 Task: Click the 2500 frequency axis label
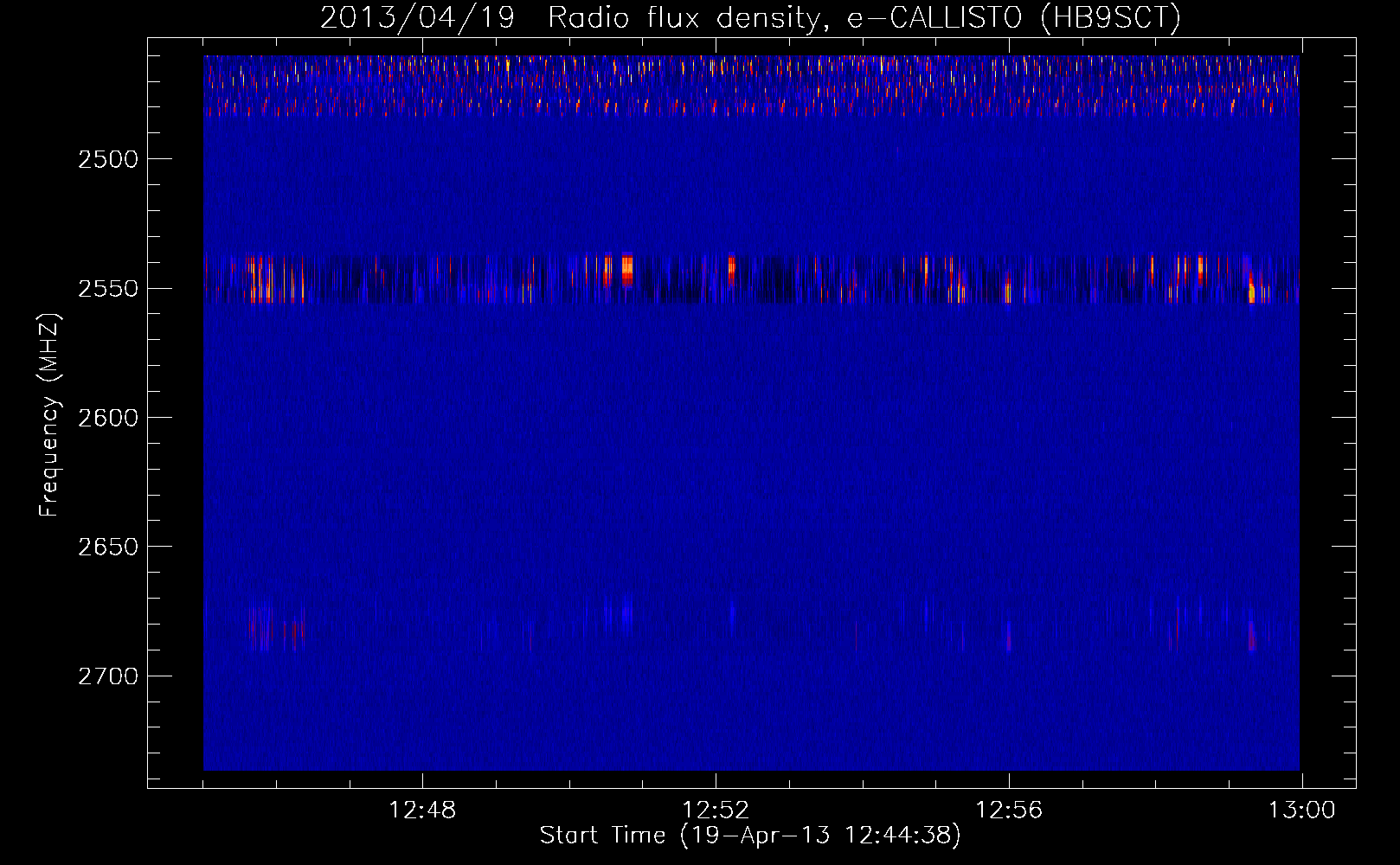coord(108,159)
